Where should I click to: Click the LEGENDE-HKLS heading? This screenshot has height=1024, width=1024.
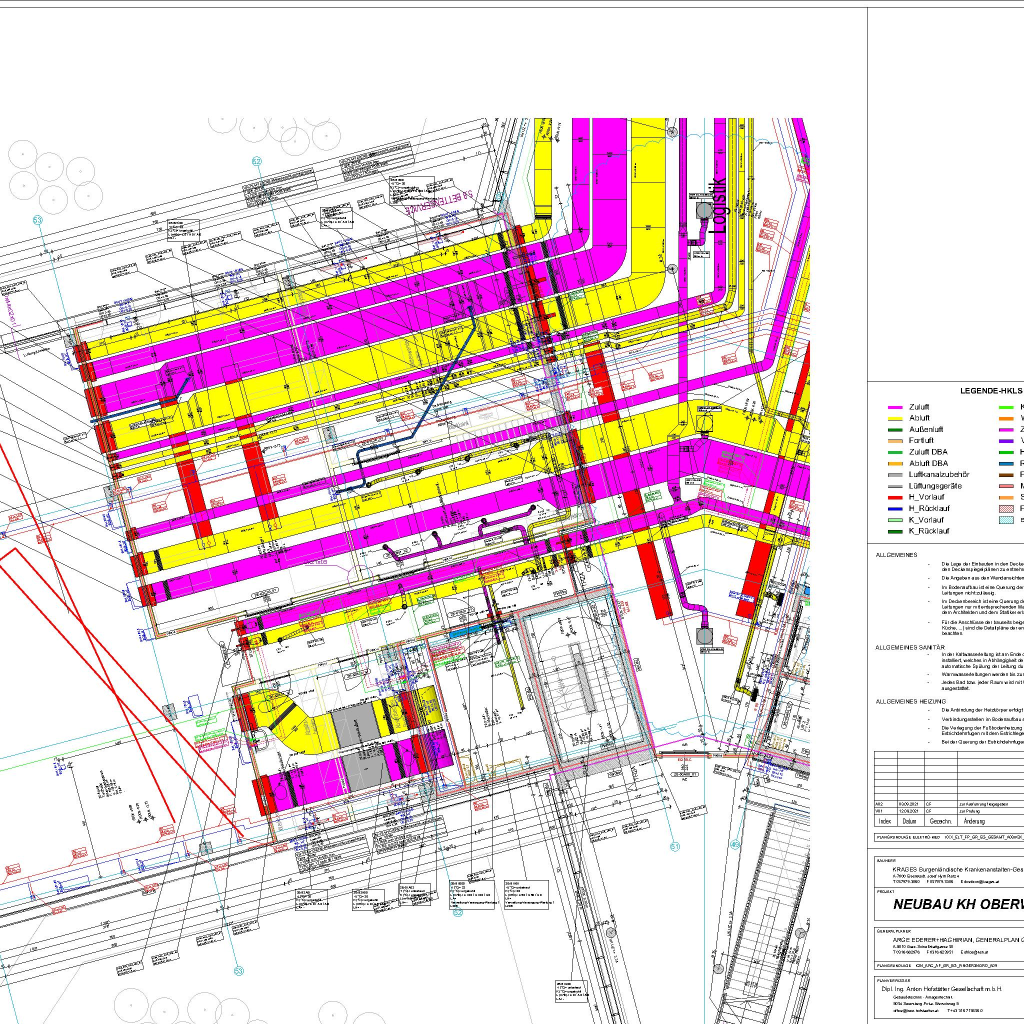991,392
